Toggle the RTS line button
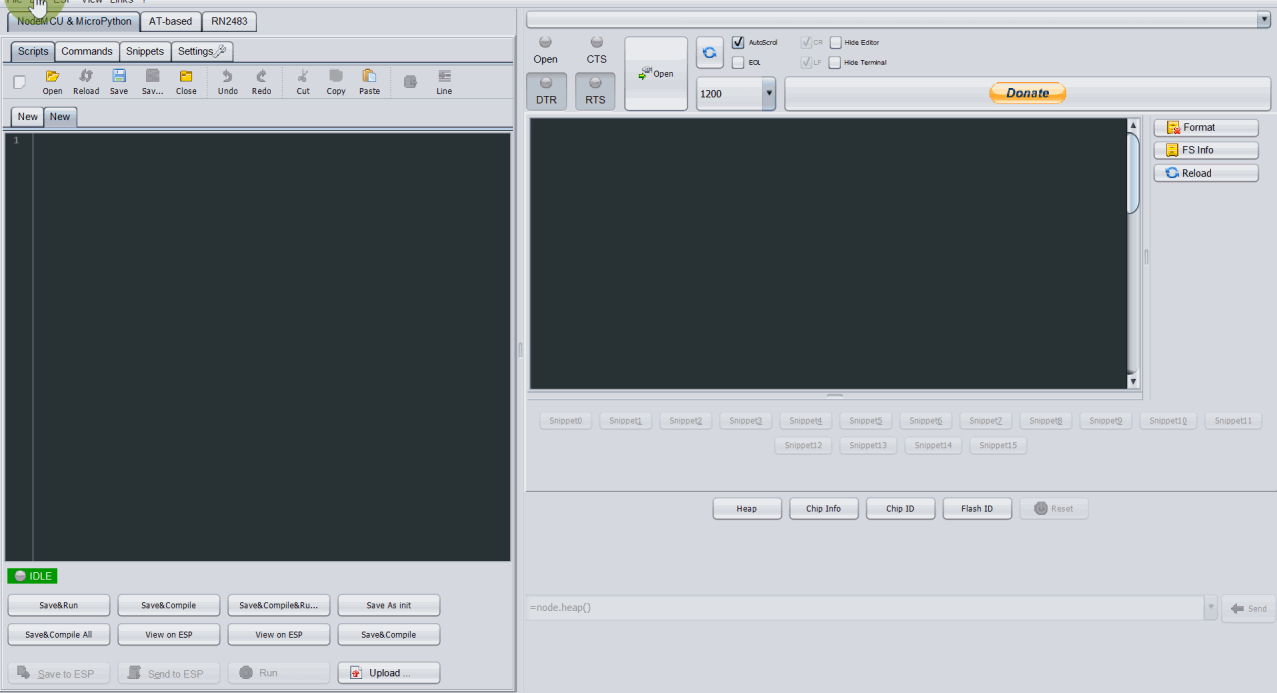This screenshot has width=1277, height=693. tap(596, 92)
